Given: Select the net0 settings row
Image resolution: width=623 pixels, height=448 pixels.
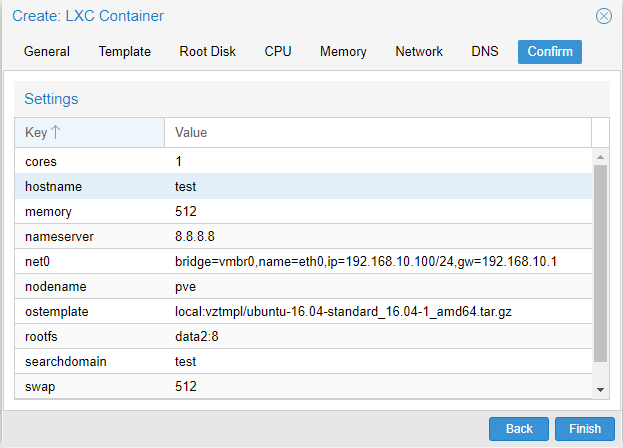Looking at the screenshot, I should coord(303,261).
